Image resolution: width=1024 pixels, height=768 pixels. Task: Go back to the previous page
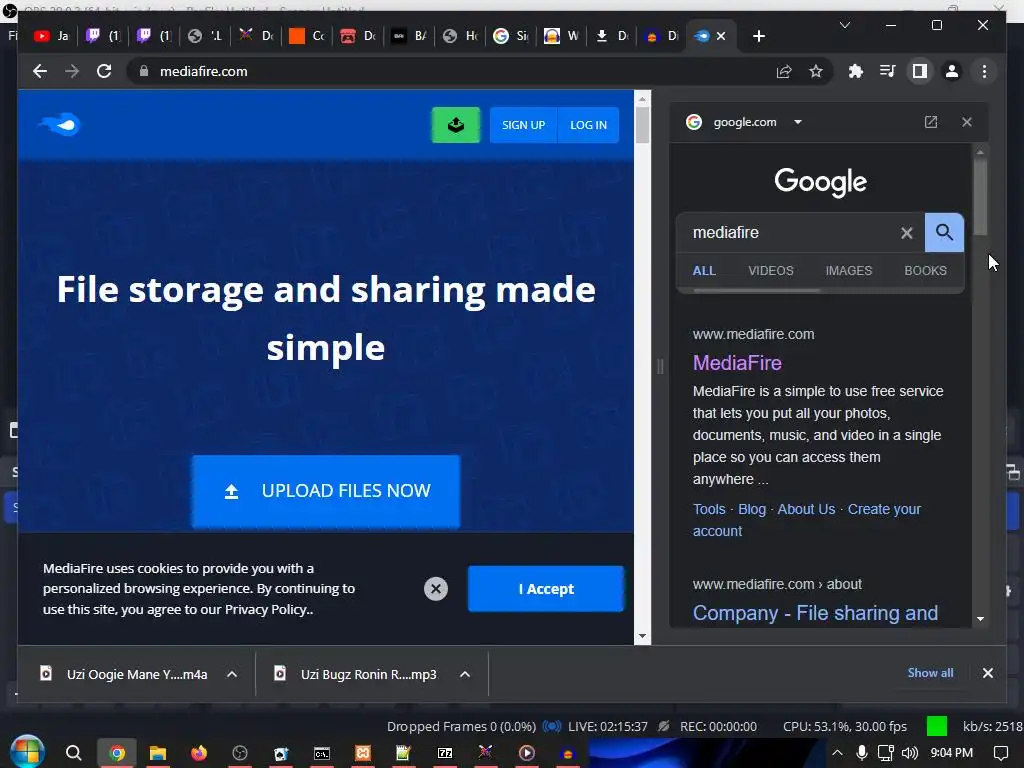[40, 71]
